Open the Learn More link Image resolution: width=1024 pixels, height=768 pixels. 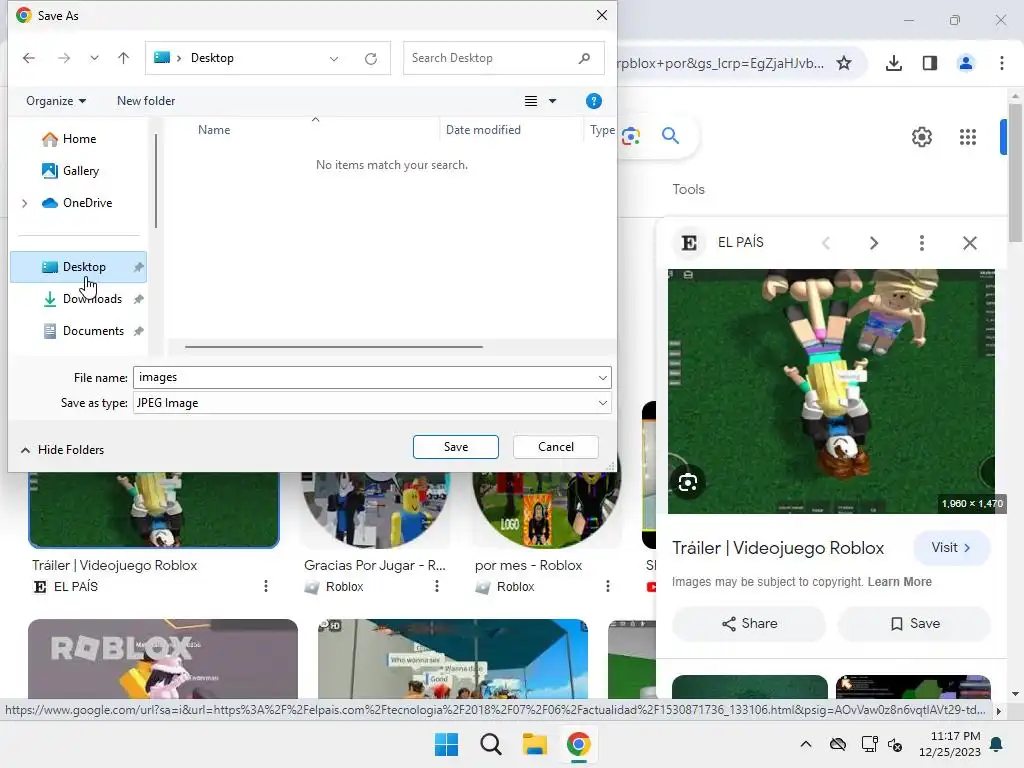pos(899,582)
